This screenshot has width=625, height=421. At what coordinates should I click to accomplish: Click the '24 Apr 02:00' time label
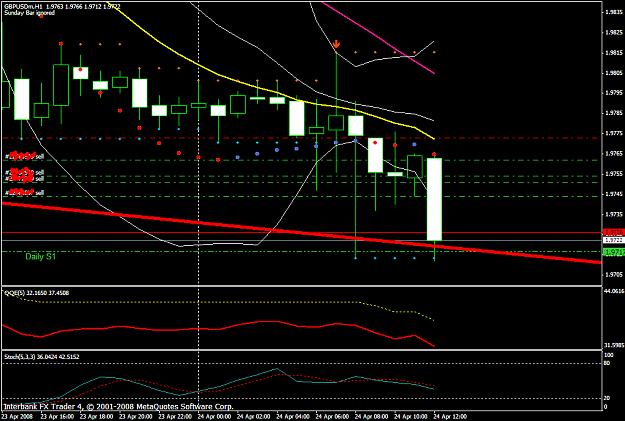pyautogui.click(x=254, y=417)
